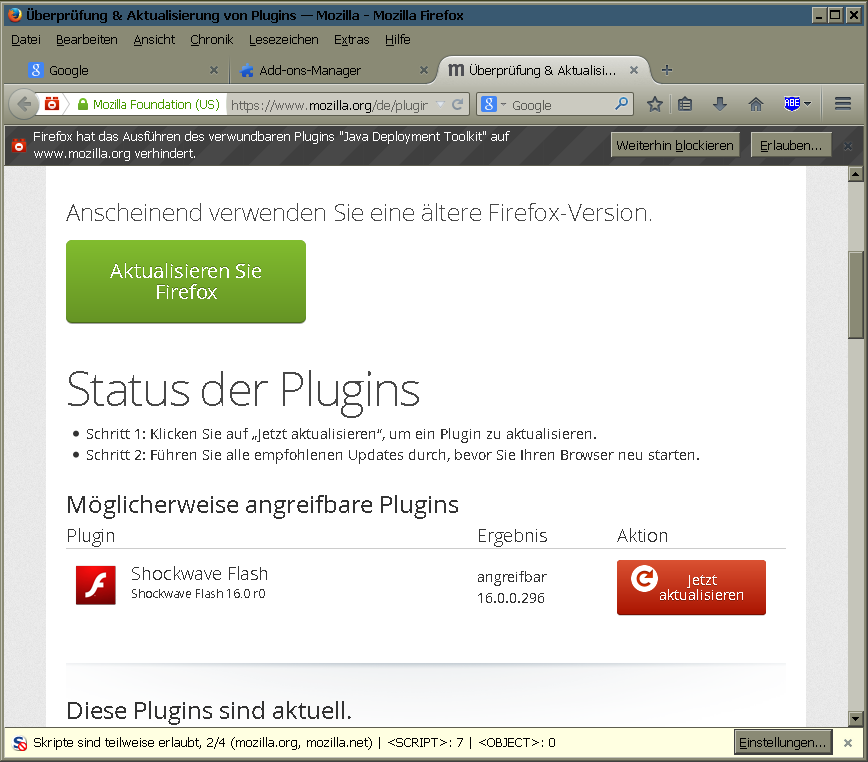Open a new tab with plus button
This screenshot has height=762, width=868.
tap(666, 70)
